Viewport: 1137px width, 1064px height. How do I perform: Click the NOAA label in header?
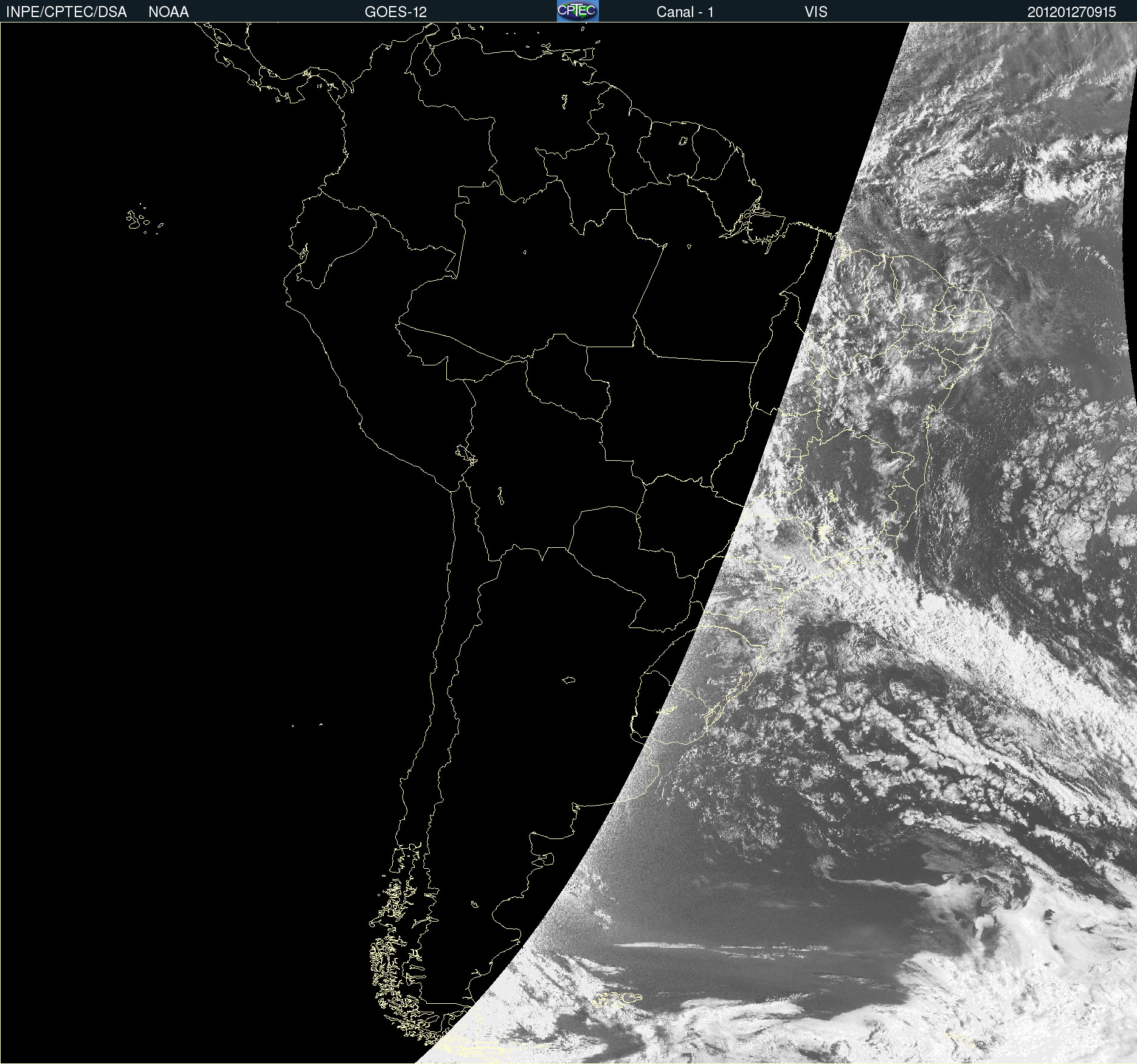point(168,12)
